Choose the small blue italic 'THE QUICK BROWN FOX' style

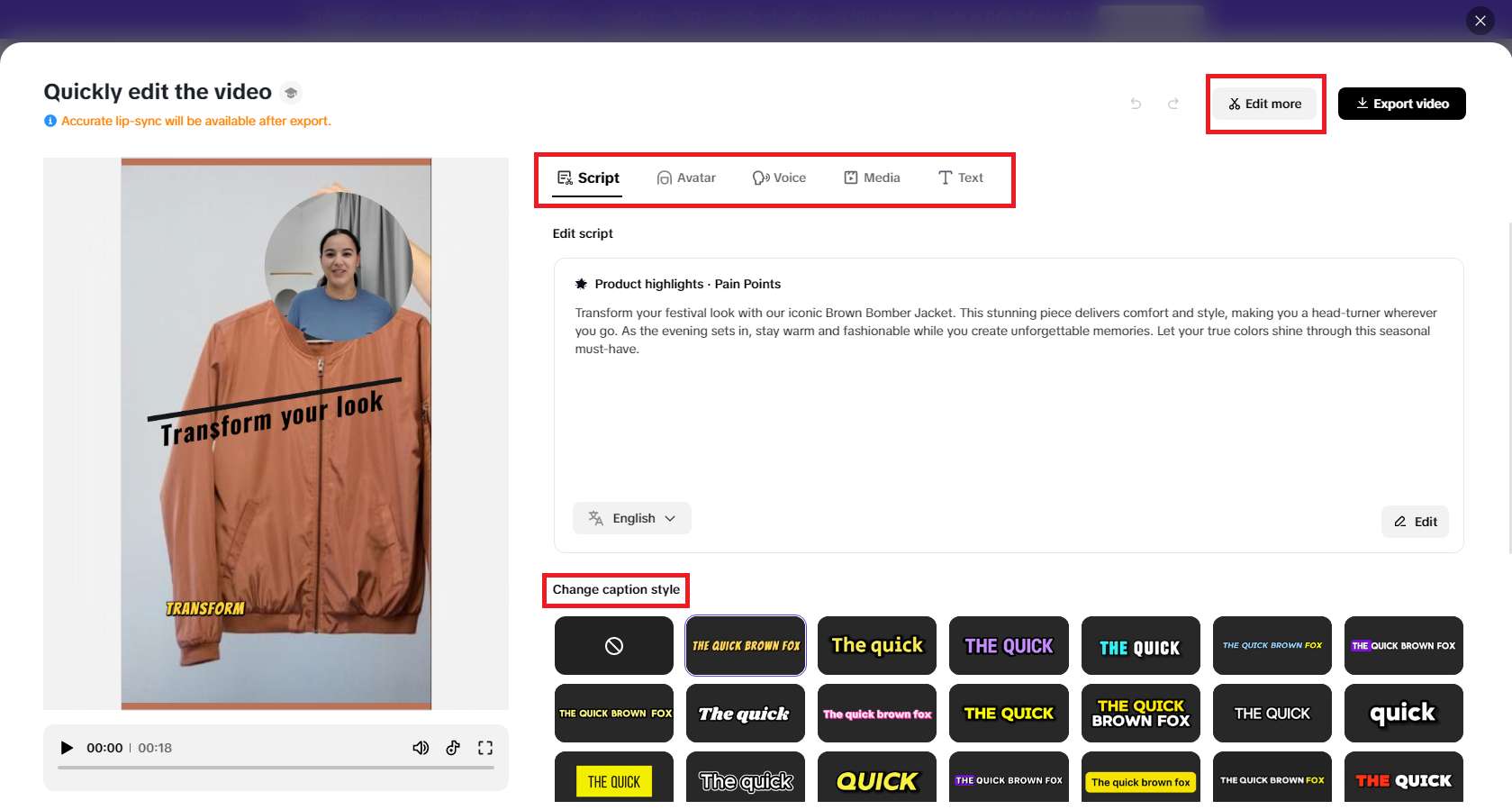1272,645
